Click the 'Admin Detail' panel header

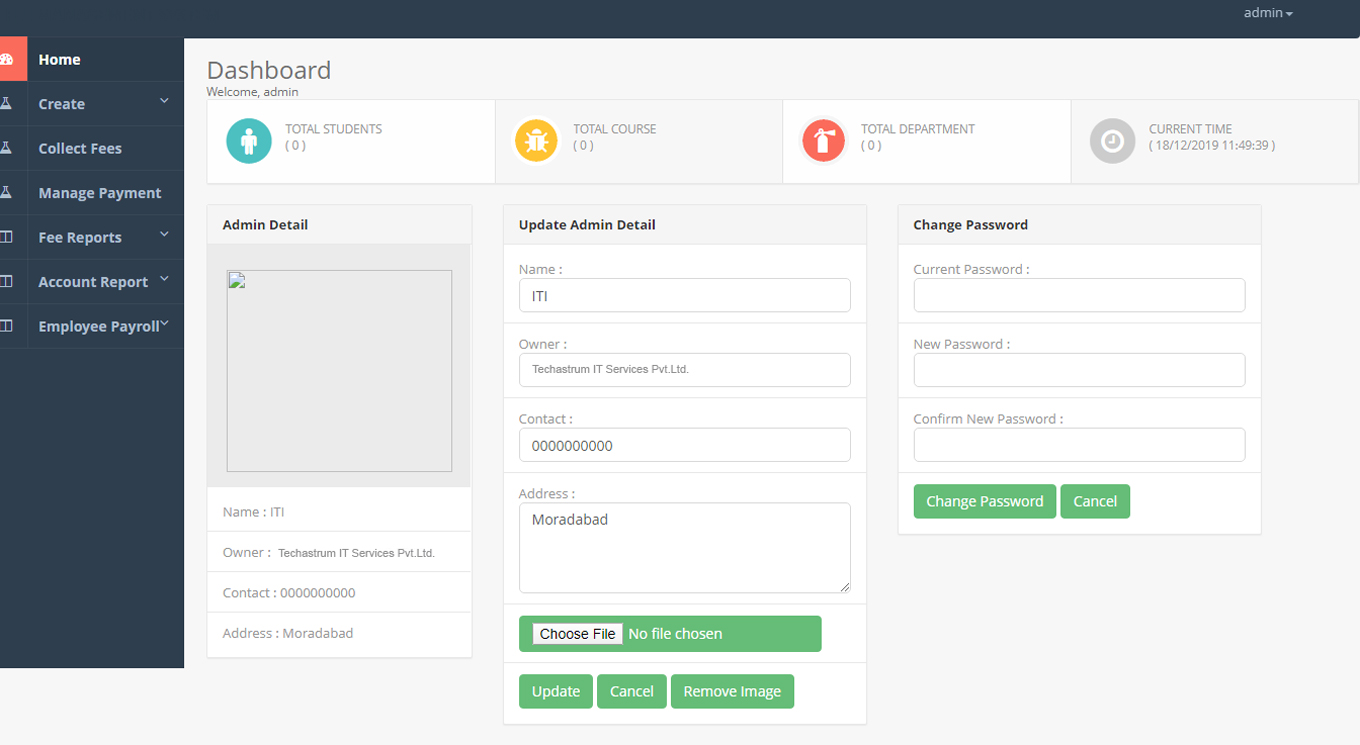tap(339, 225)
